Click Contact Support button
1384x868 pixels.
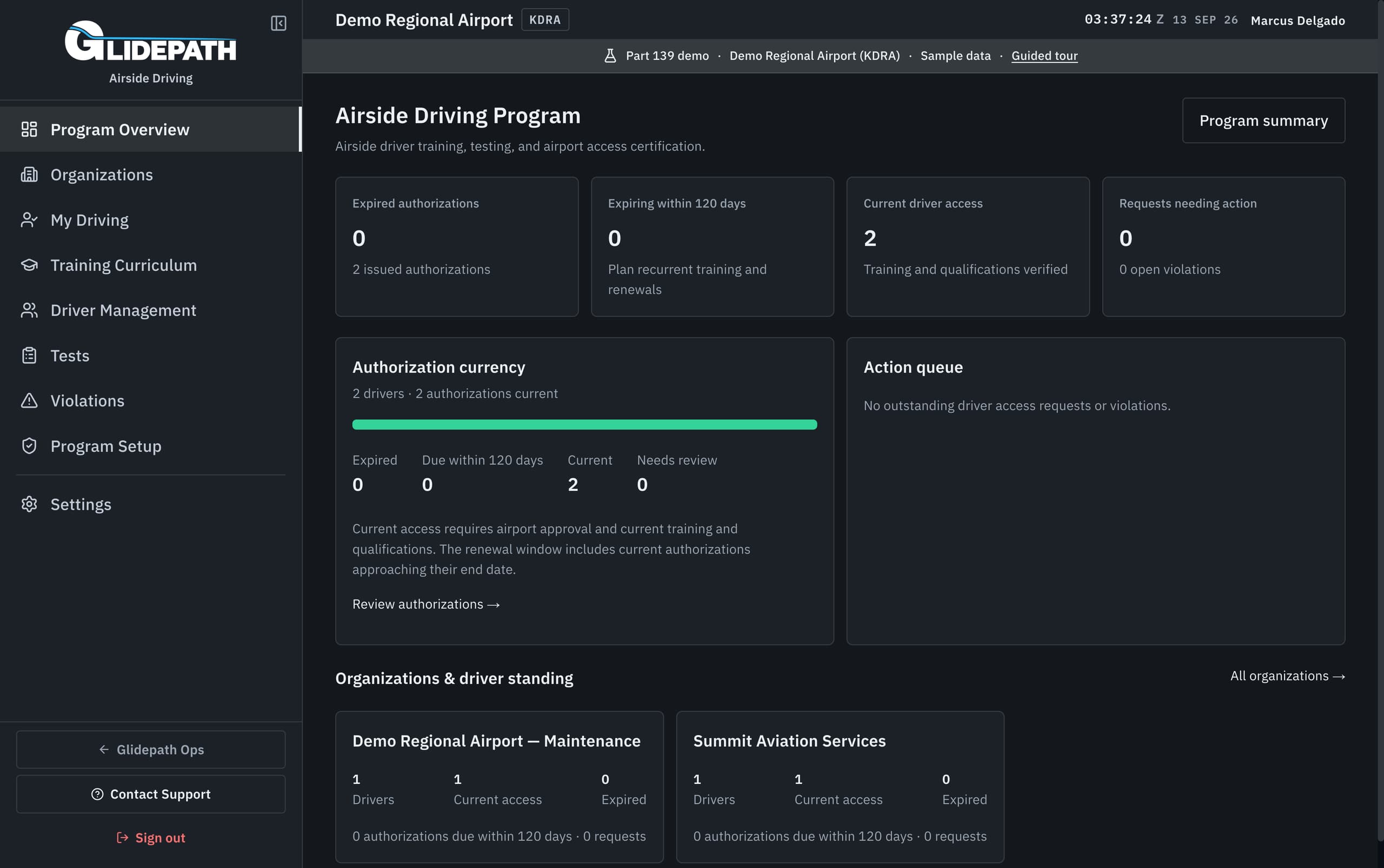pos(150,794)
